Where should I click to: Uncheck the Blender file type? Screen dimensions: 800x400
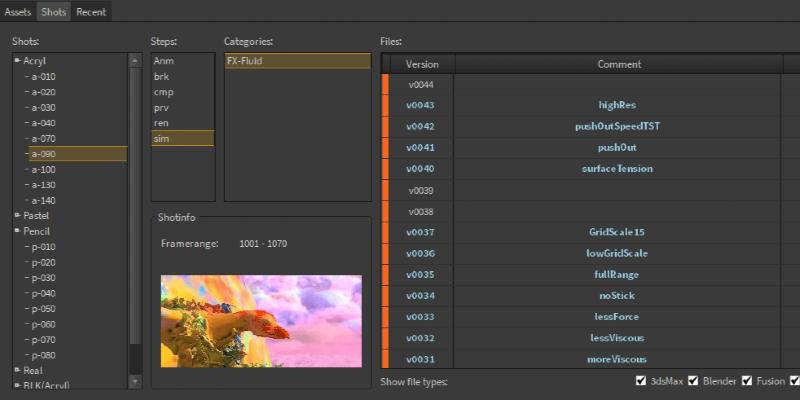pyautogui.click(x=693, y=382)
